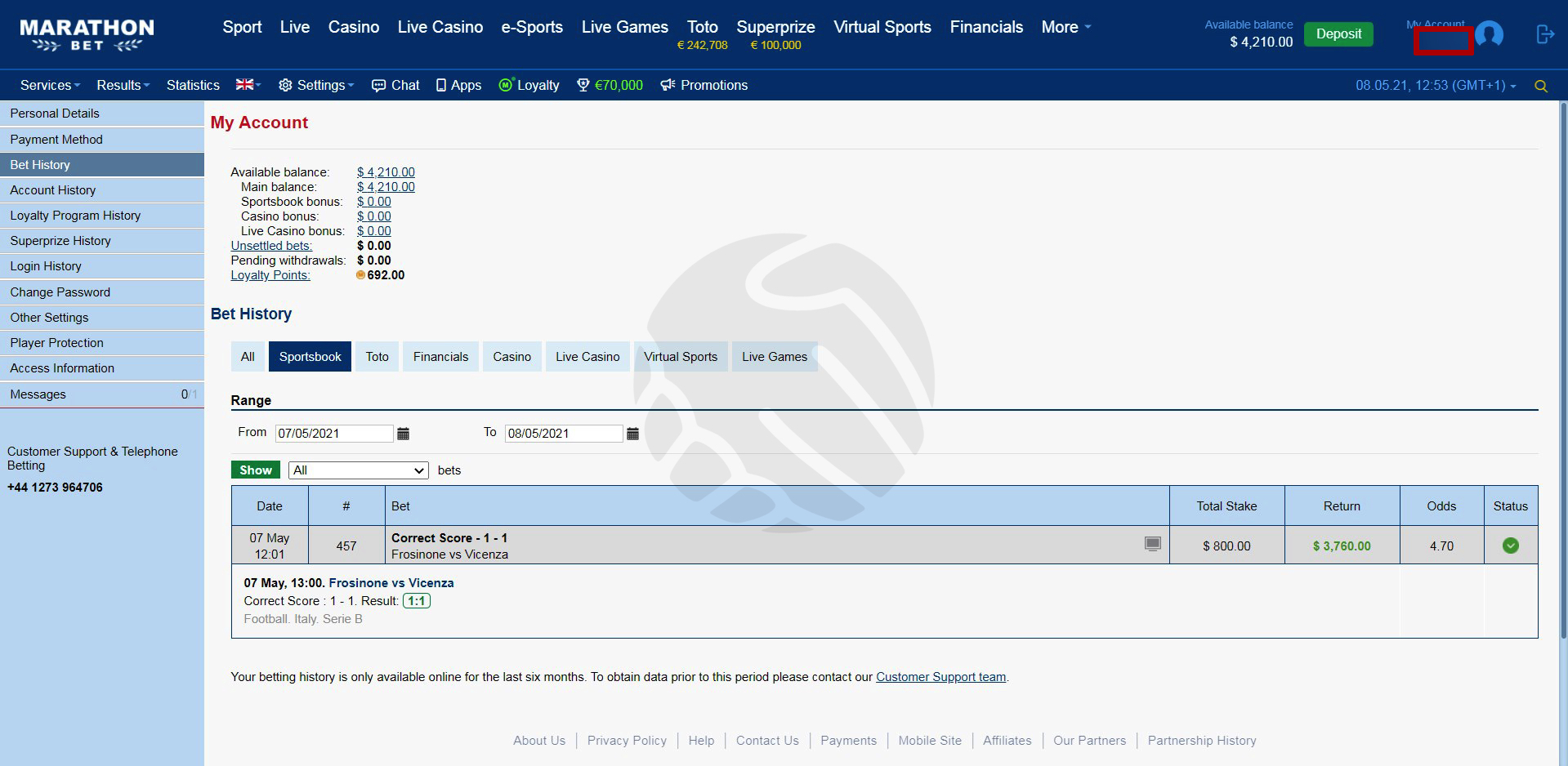This screenshot has height=766, width=1568.
Task: Expand the Results dropdown
Action: point(123,85)
